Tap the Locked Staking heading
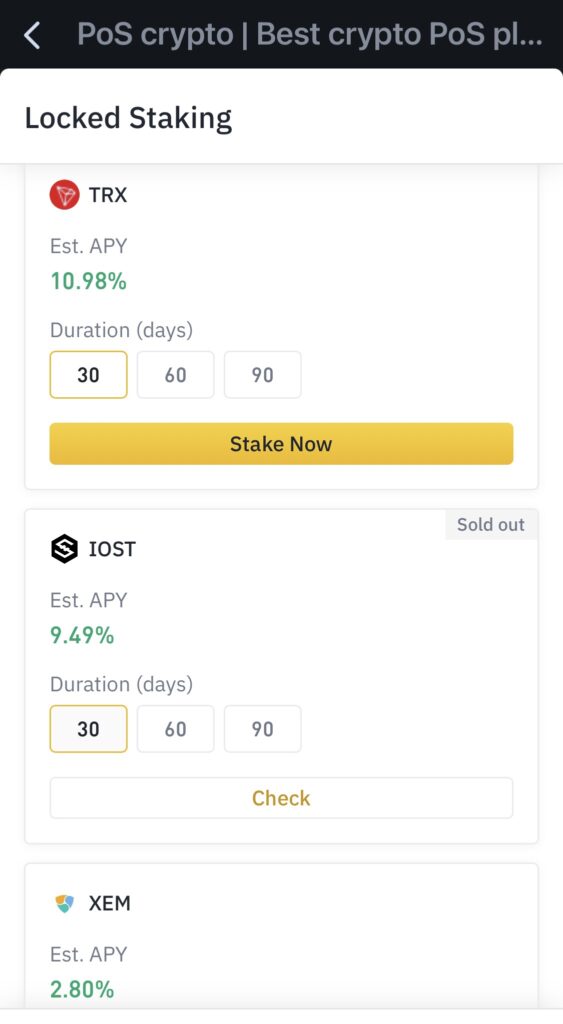This screenshot has height=1024, width=563. (x=129, y=119)
